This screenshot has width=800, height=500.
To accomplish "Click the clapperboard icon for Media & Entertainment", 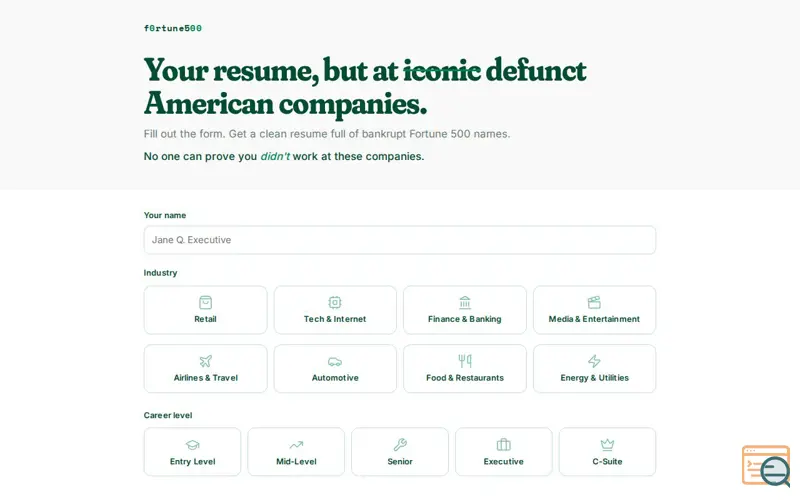I will coord(594,303).
